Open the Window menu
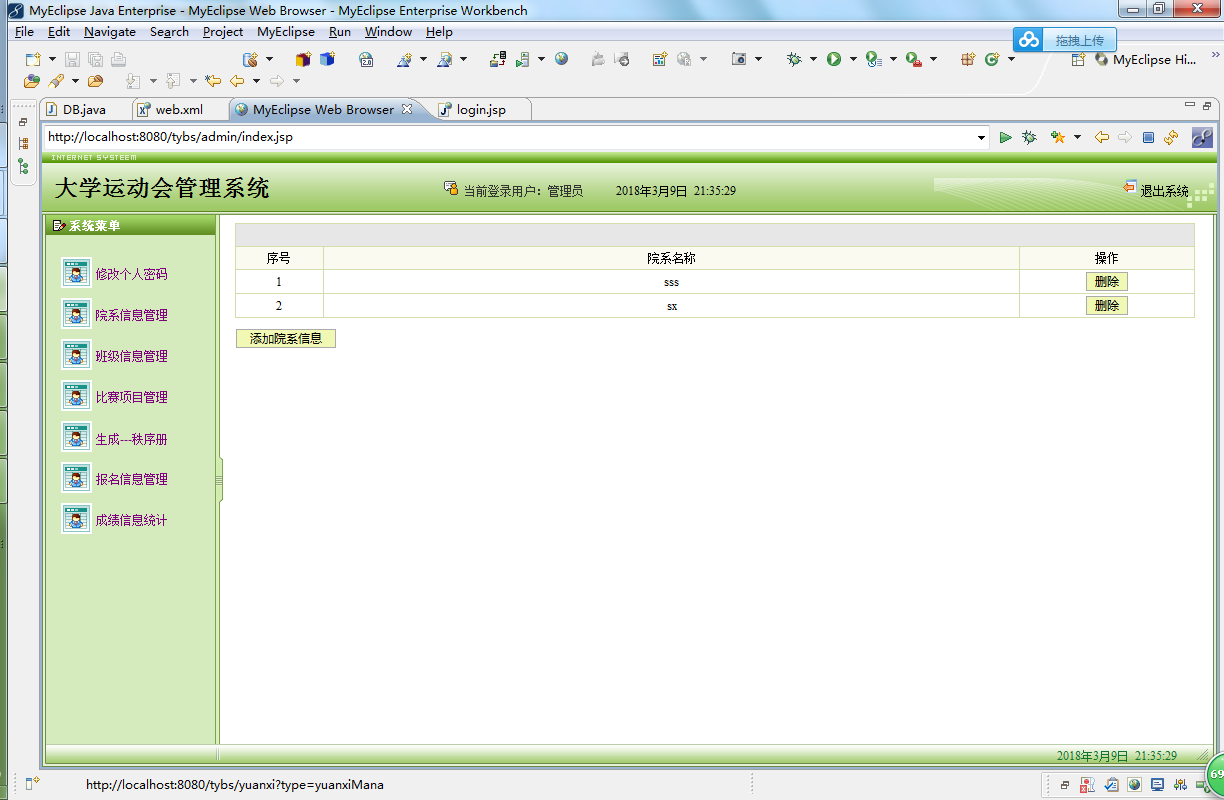The height and width of the screenshot is (800, 1224). click(x=388, y=32)
